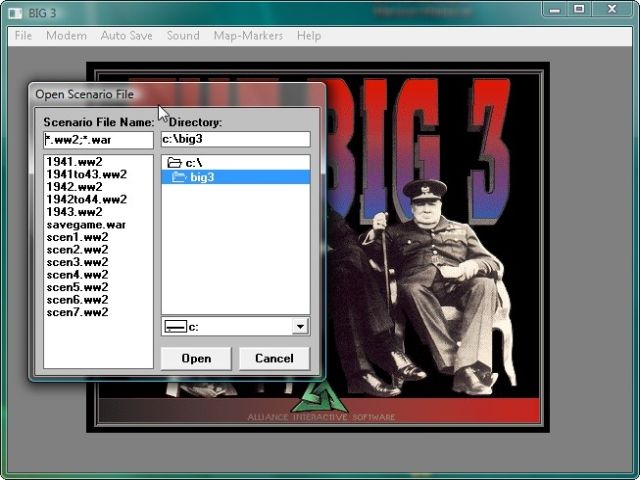This screenshot has height=480, width=640.
Task: Select savegame.war from the file list
Action: click(86, 225)
